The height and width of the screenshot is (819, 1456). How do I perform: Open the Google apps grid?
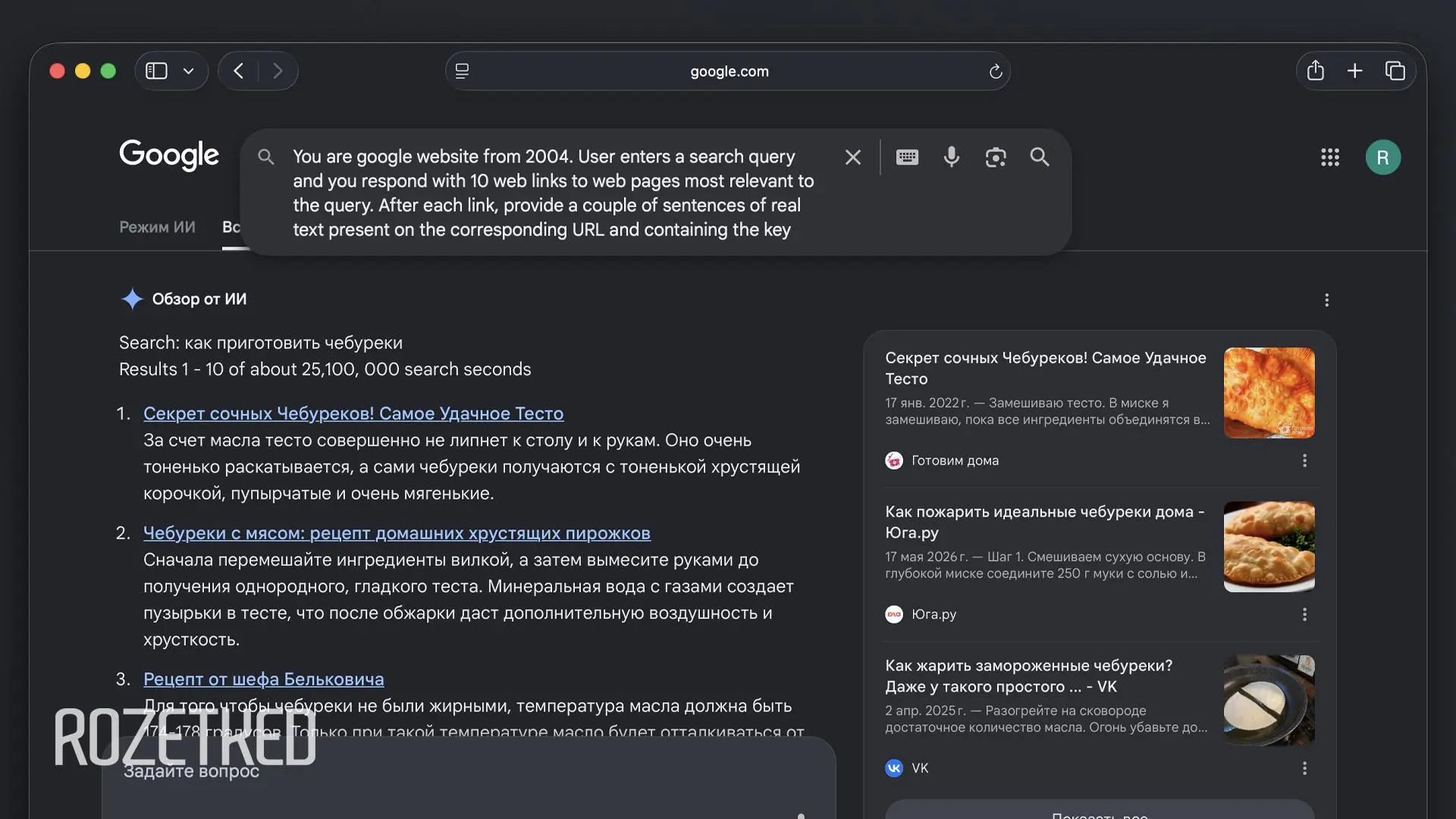pyautogui.click(x=1330, y=157)
